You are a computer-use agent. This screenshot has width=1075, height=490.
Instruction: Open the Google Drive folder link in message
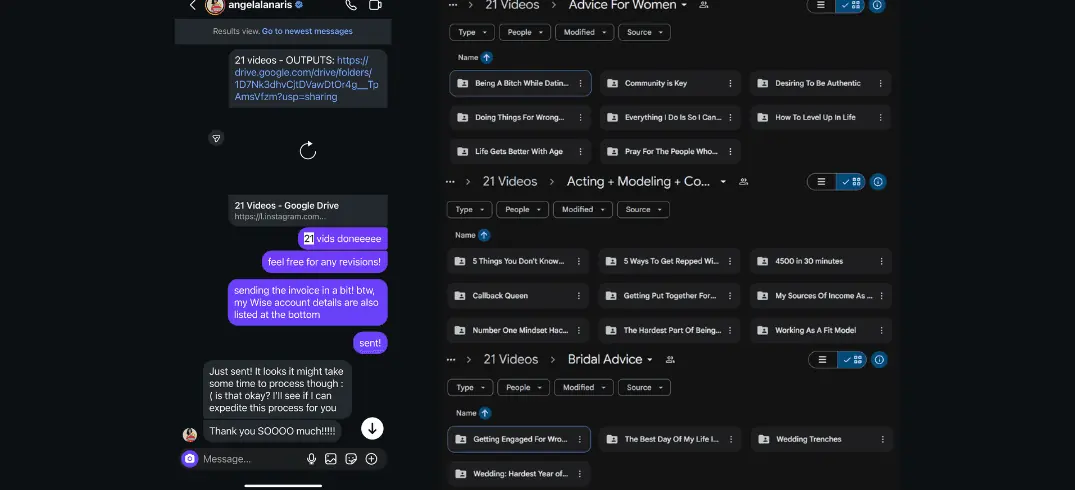(x=306, y=79)
